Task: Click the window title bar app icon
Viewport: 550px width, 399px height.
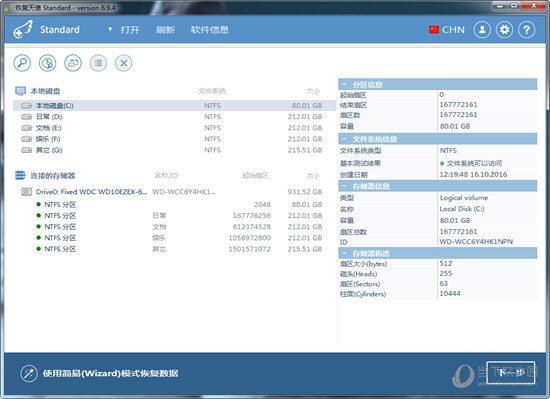Action: click(8, 7)
